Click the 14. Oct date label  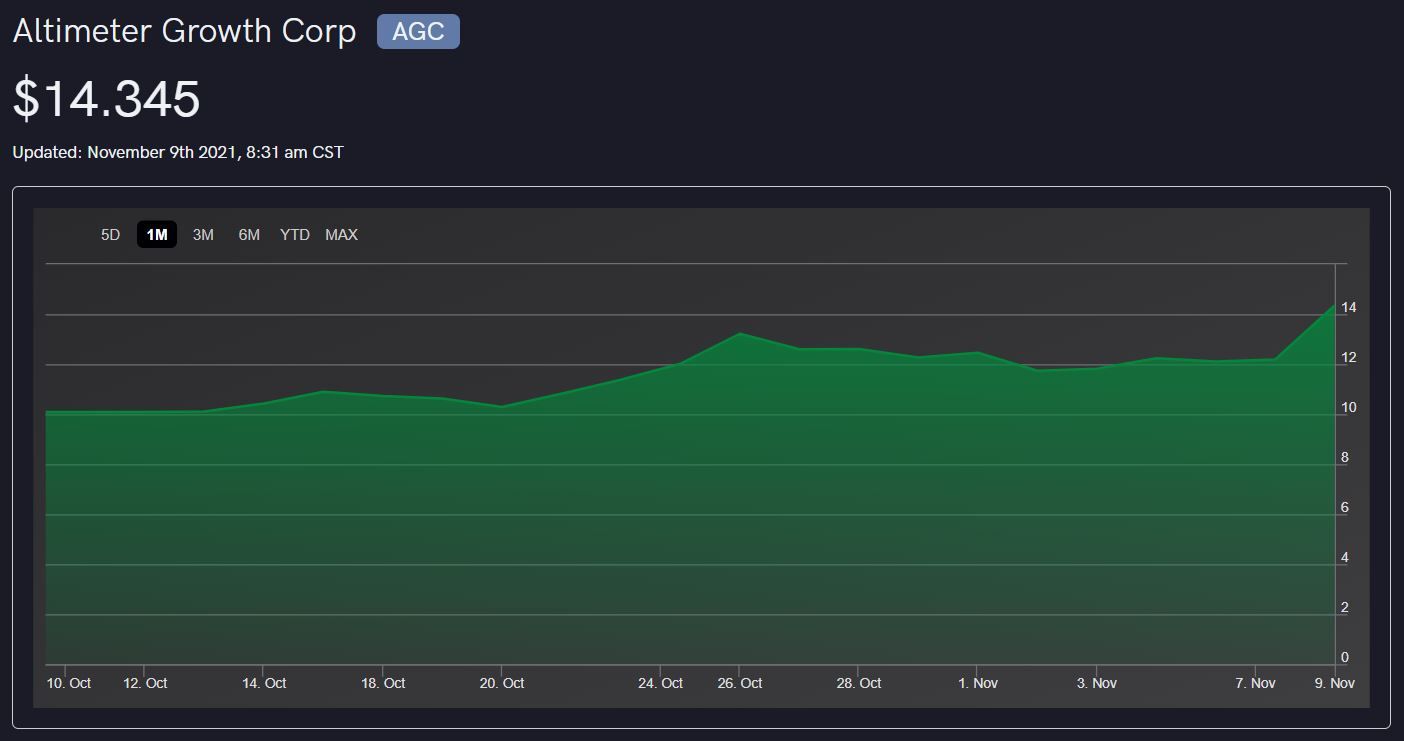click(x=264, y=683)
